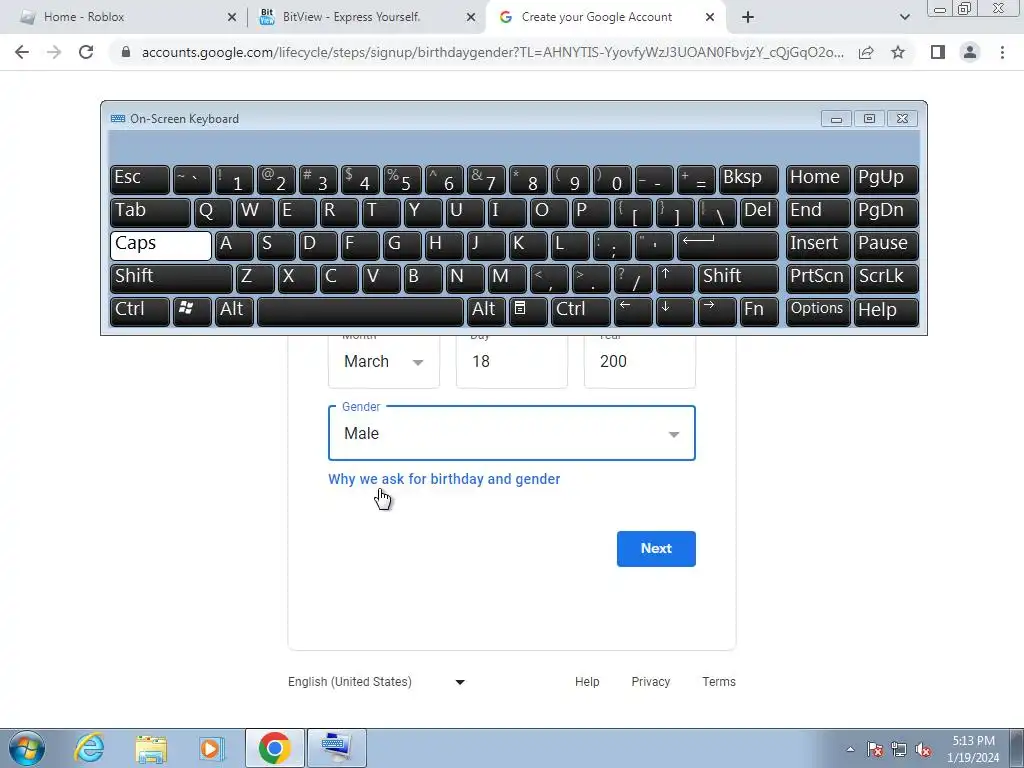Click the on-screen spacebar
1024x768 pixels.
point(360,311)
